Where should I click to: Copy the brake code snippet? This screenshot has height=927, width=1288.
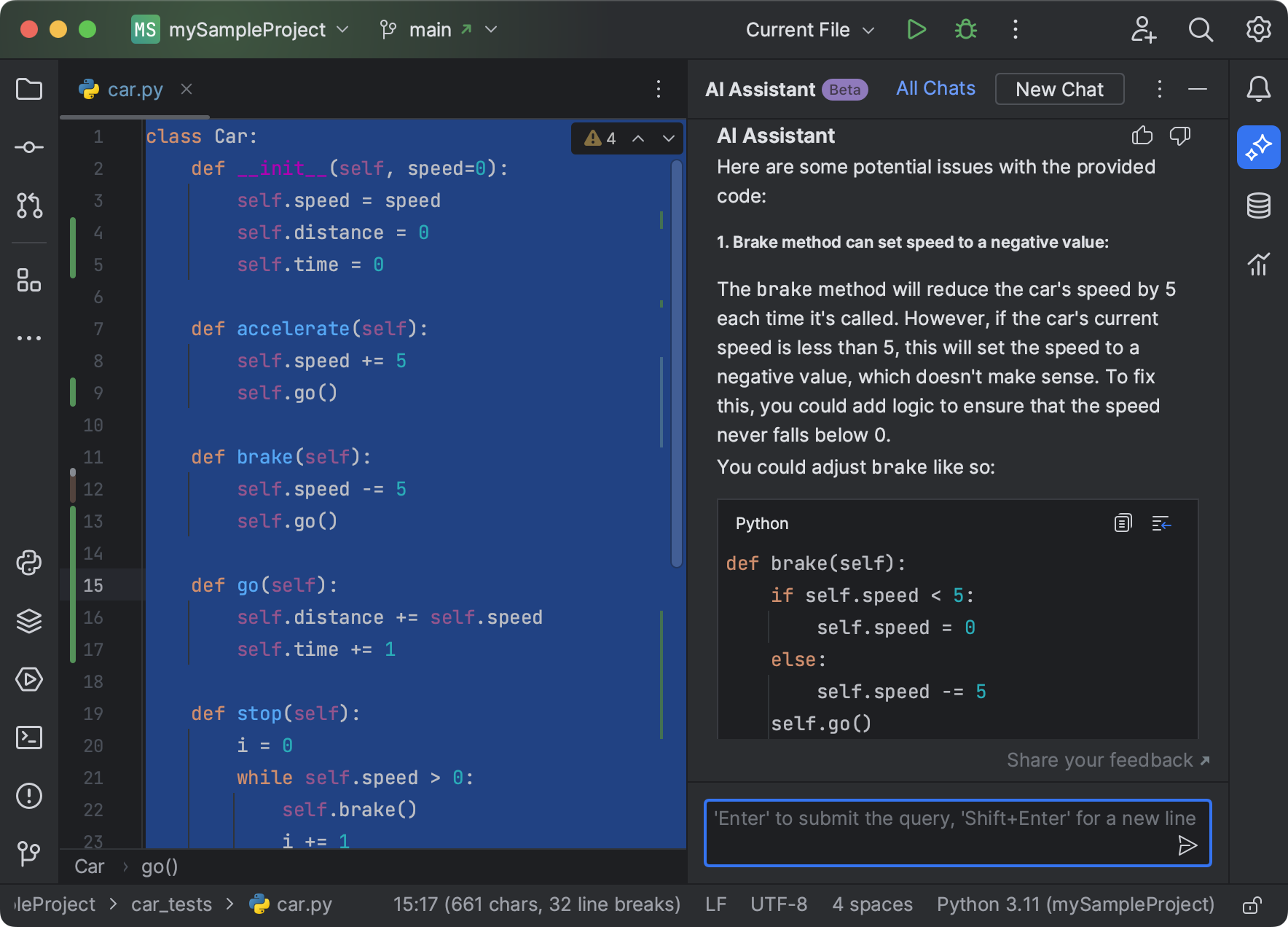coord(1123,523)
